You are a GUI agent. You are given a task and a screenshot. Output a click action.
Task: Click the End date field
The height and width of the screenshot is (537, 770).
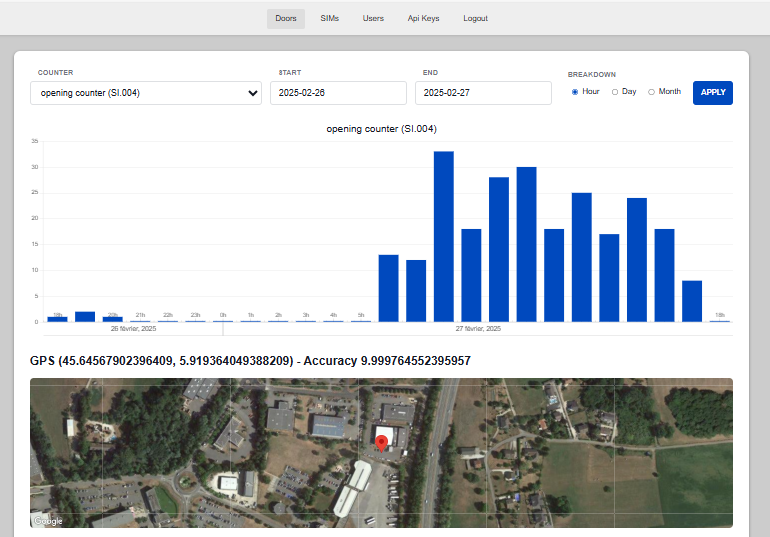pos(483,93)
